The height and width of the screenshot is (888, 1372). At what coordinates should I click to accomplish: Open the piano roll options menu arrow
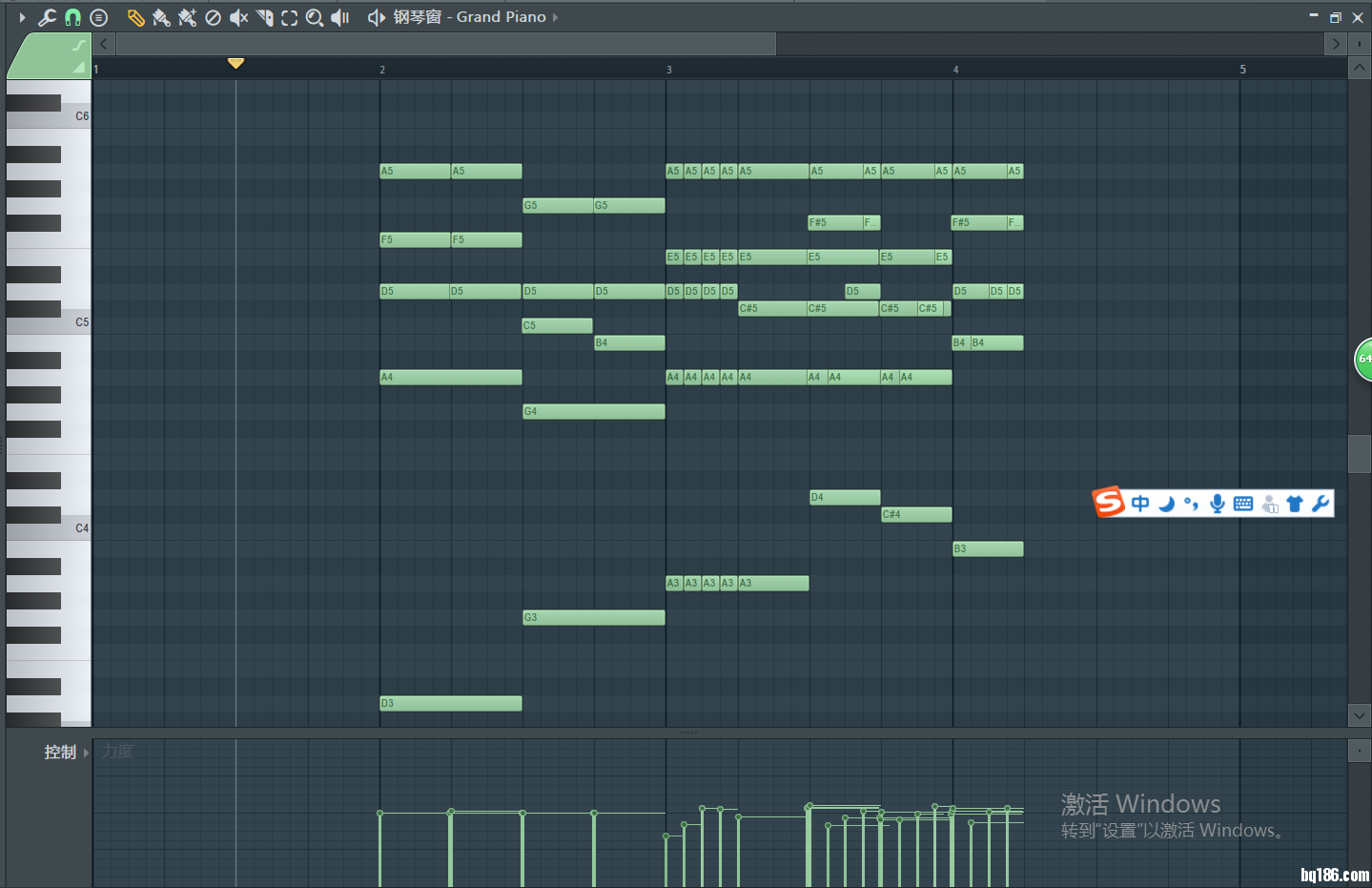coord(22,17)
